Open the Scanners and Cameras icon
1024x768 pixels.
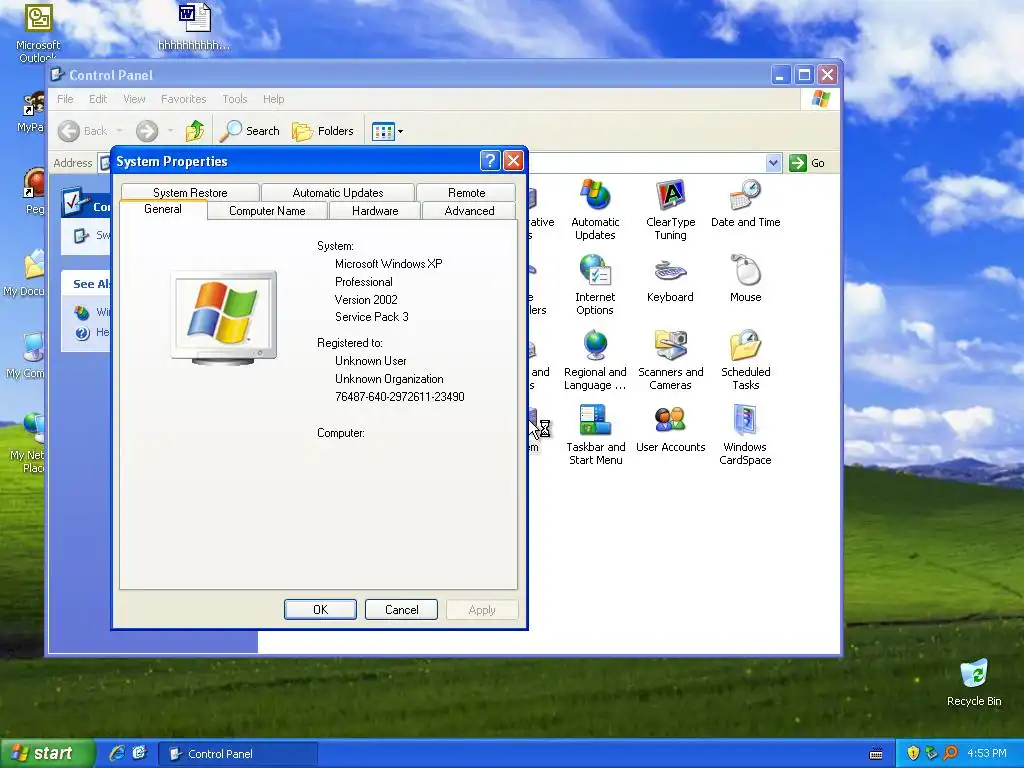point(670,360)
